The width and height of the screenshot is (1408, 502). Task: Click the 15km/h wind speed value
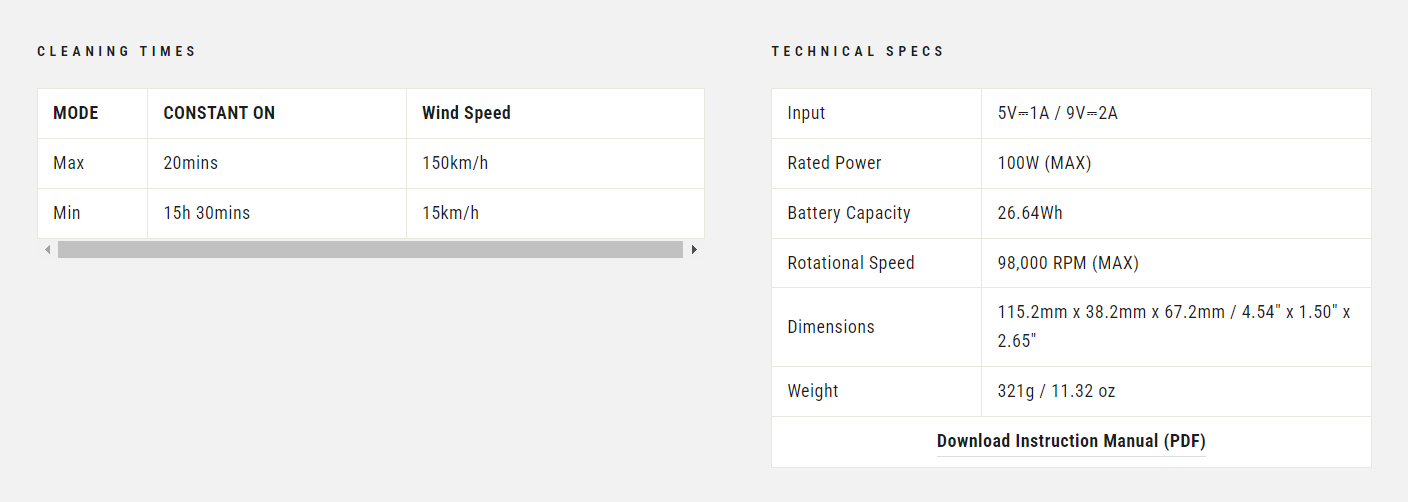450,213
